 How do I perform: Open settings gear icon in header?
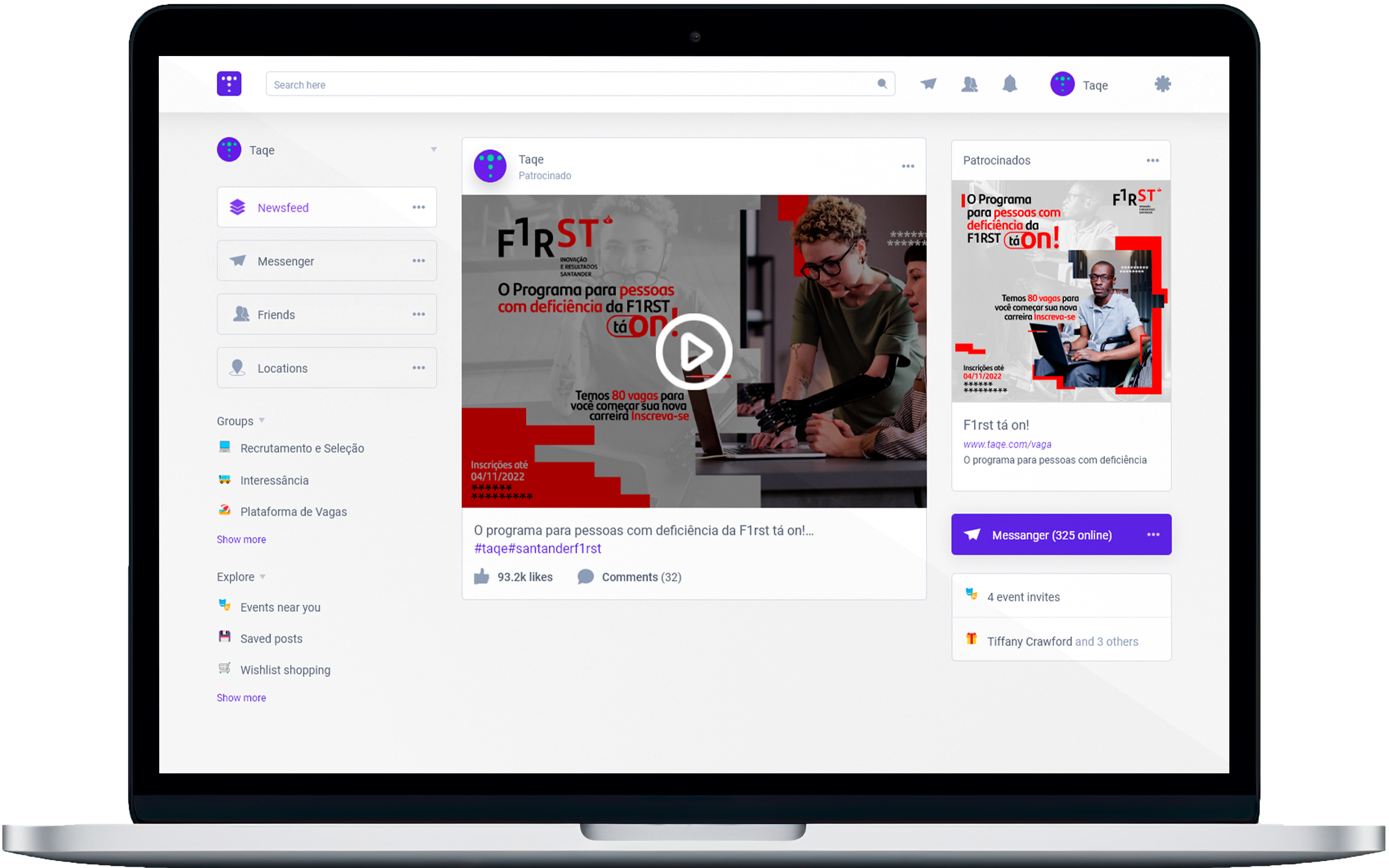tap(1162, 84)
